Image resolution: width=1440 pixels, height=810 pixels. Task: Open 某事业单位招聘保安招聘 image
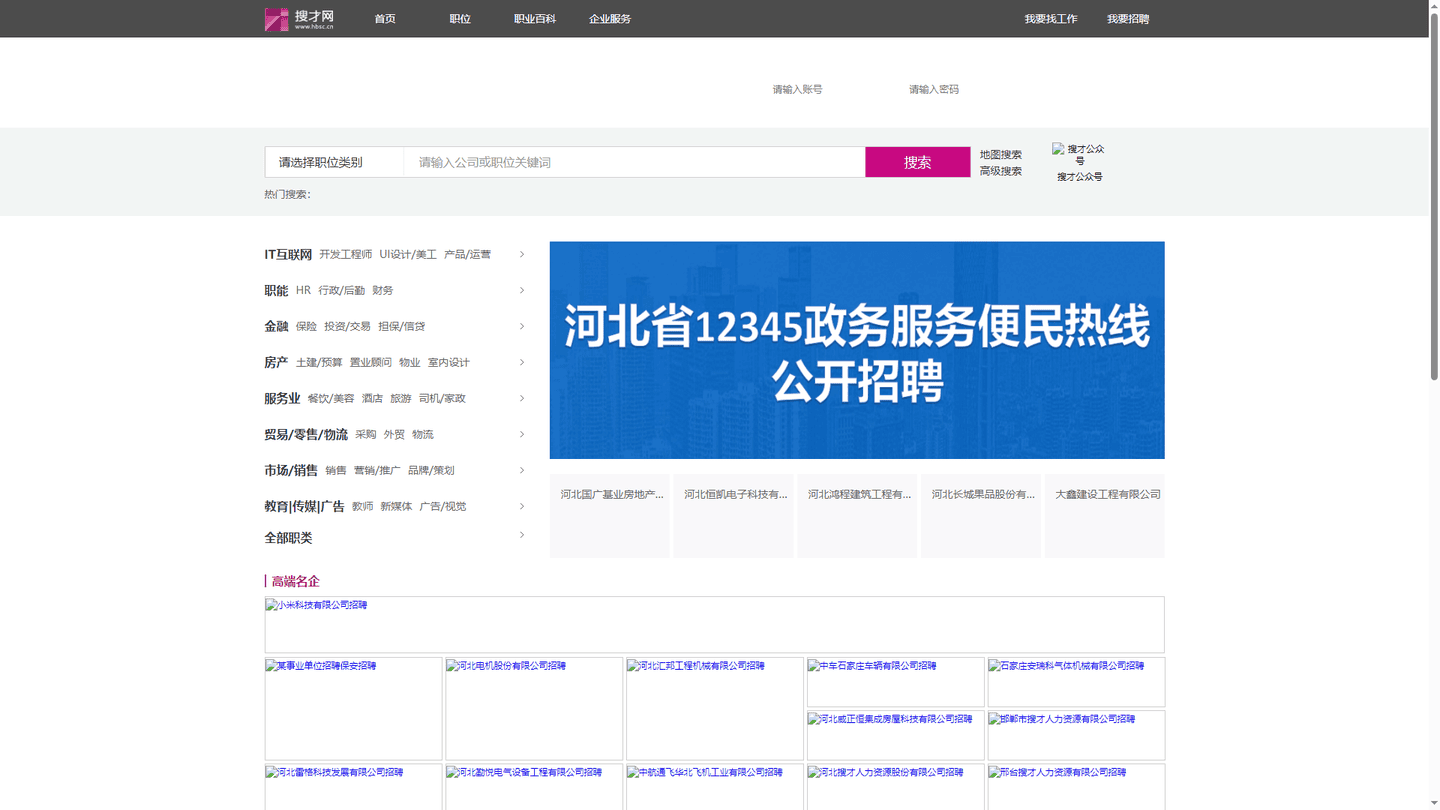coord(353,709)
